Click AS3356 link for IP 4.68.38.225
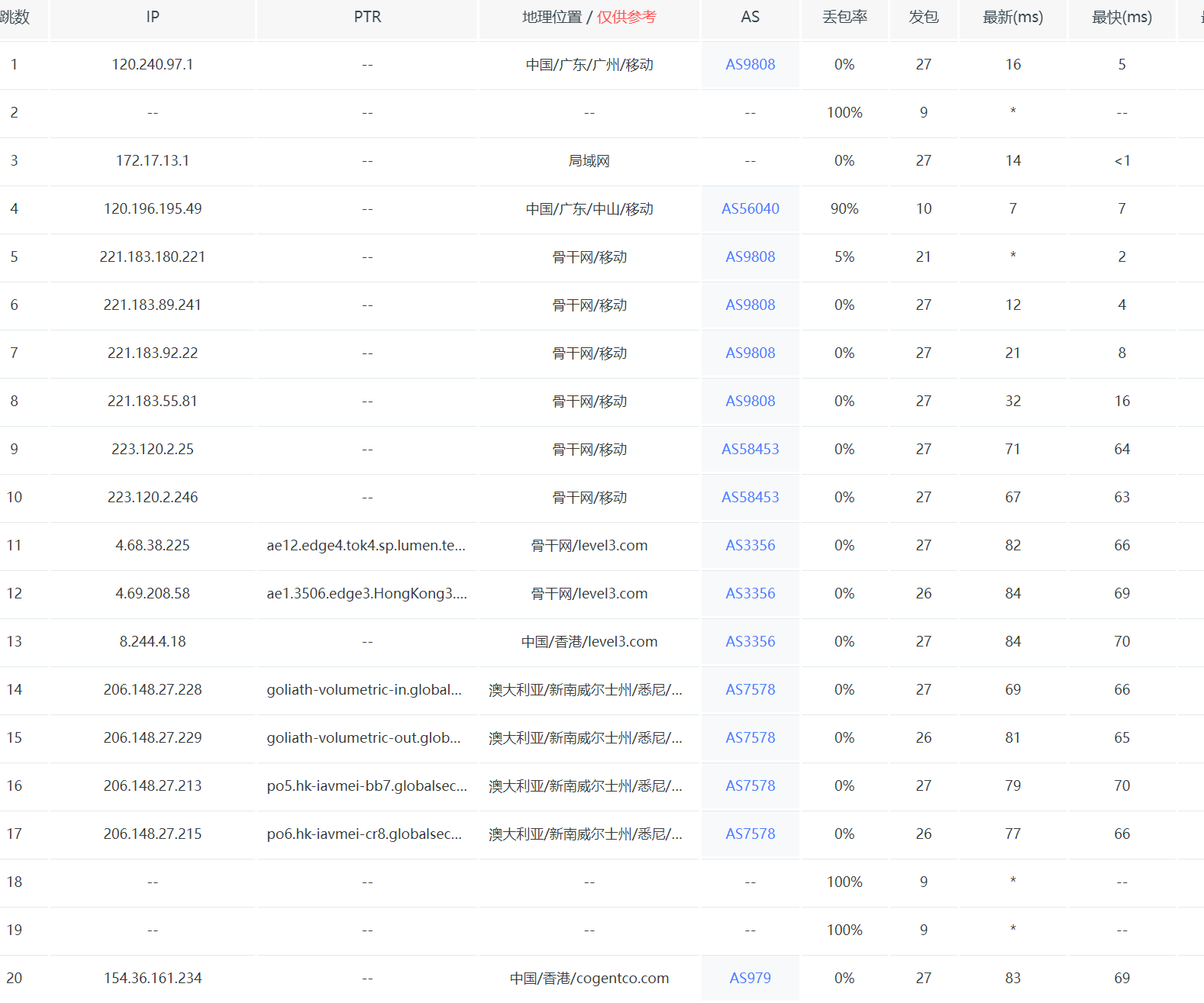The image size is (1204, 1003). 750,545
